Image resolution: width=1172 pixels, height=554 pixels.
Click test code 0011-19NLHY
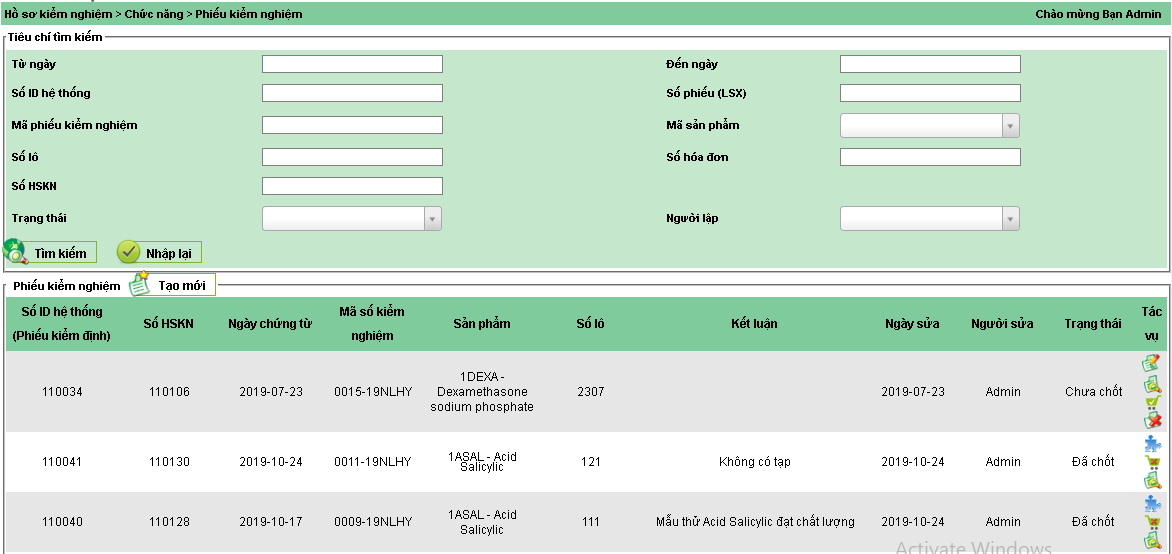coord(372,462)
